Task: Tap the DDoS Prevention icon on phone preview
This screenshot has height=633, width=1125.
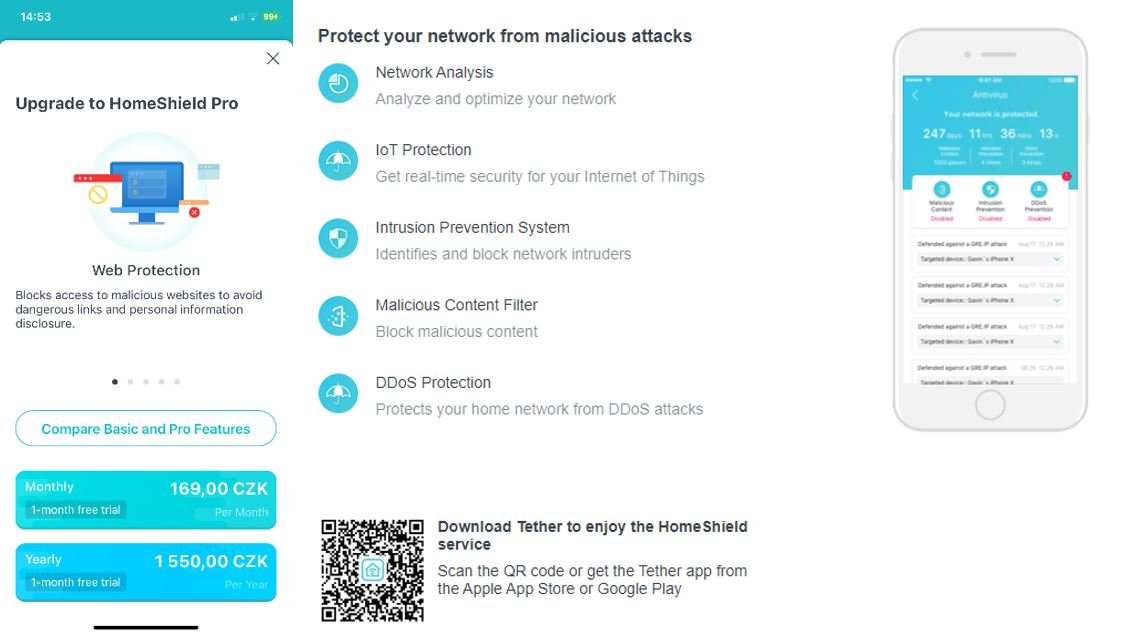Action: tap(1038, 189)
